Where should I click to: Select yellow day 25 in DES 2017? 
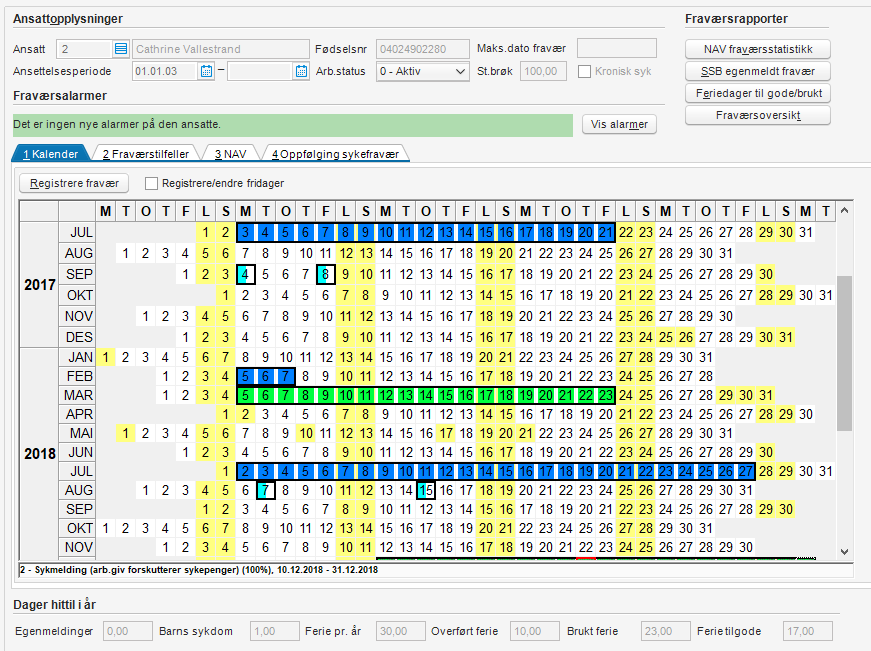coord(665,337)
